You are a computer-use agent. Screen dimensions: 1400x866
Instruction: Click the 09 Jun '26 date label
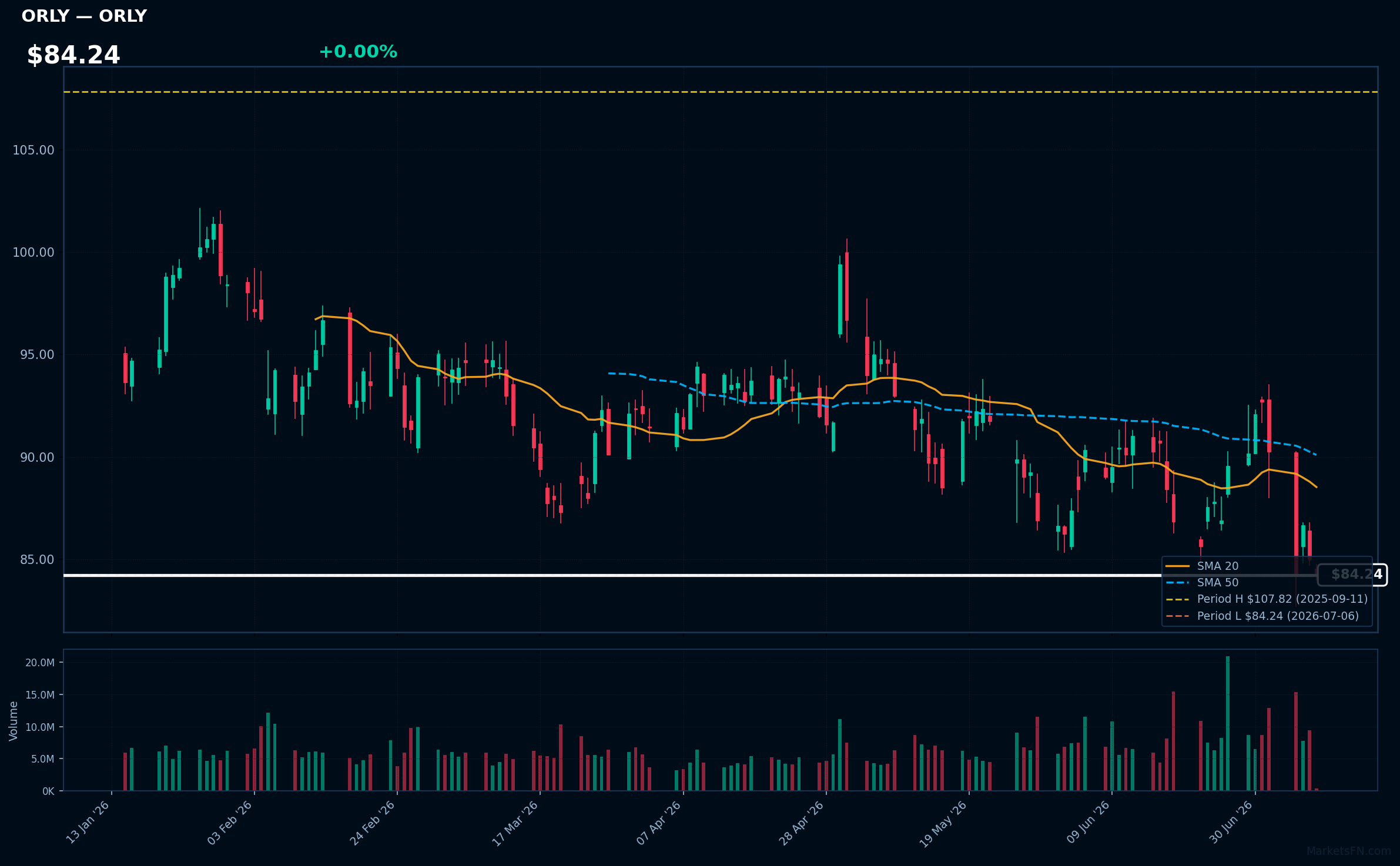pyautogui.click(x=1088, y=823)
